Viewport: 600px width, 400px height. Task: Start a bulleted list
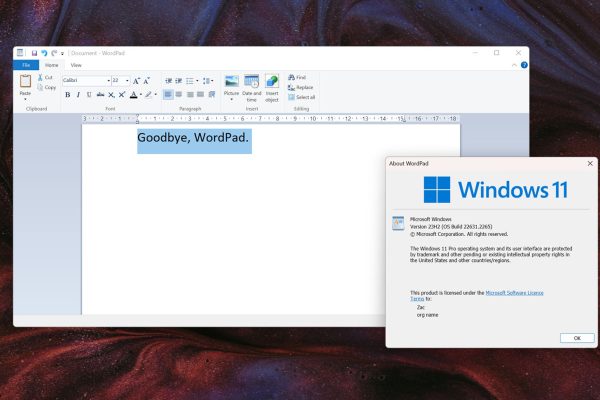tap(190, 81)
